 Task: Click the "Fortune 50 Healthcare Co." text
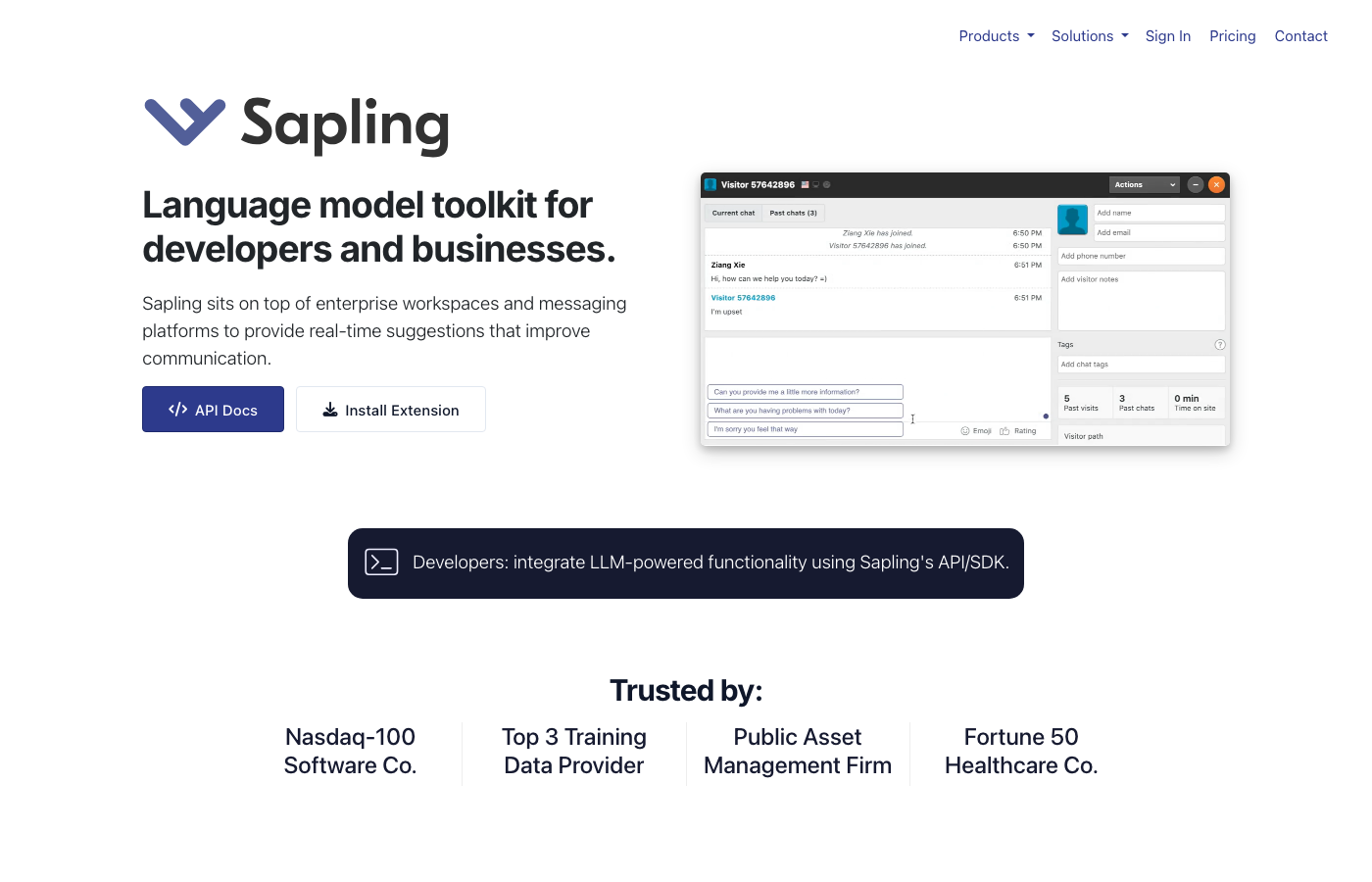(1021, 751)
